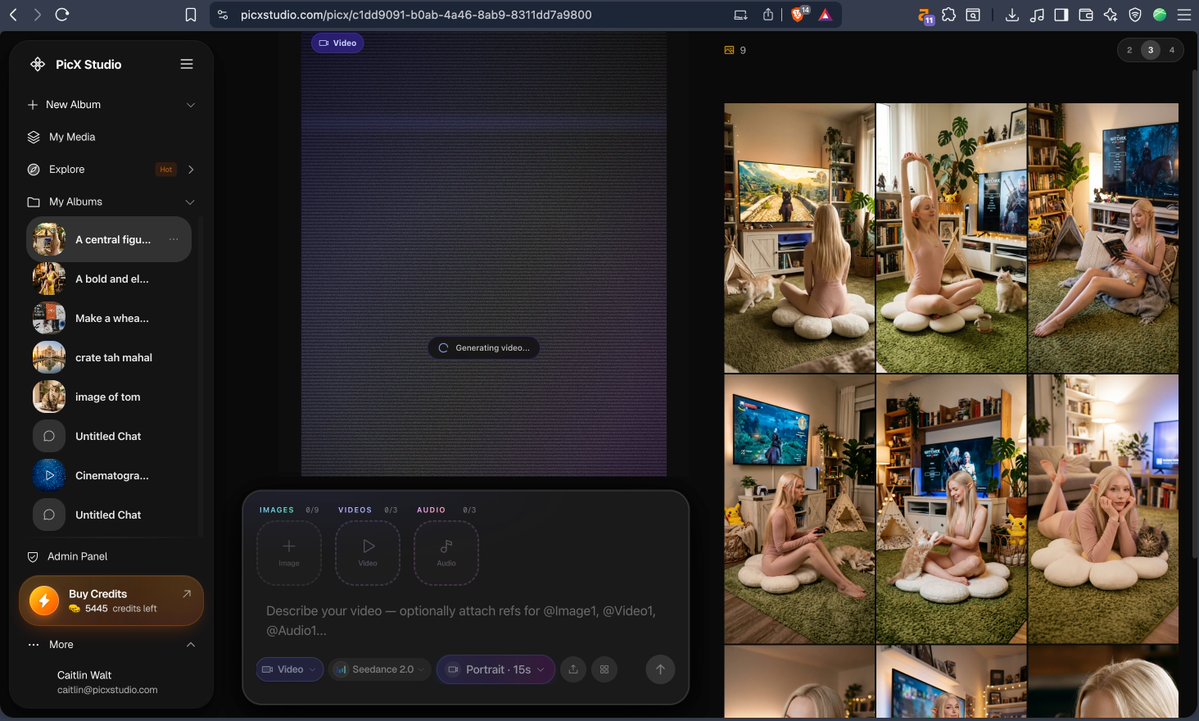Click the chat bubble icon of the last Untitled Chat
Image resolution: width=1199 pixels, height=721 pixels.
(x=49, y=515)
